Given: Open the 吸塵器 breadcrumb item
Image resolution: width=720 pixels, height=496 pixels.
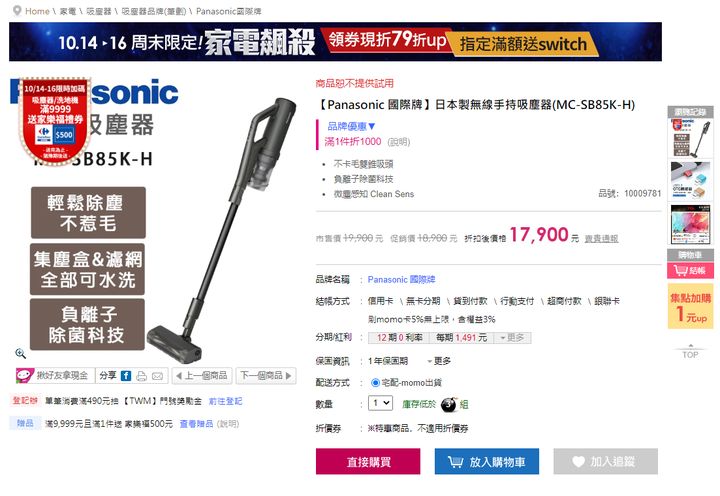Looking at the screenshot, I should (x=99, y=11).
